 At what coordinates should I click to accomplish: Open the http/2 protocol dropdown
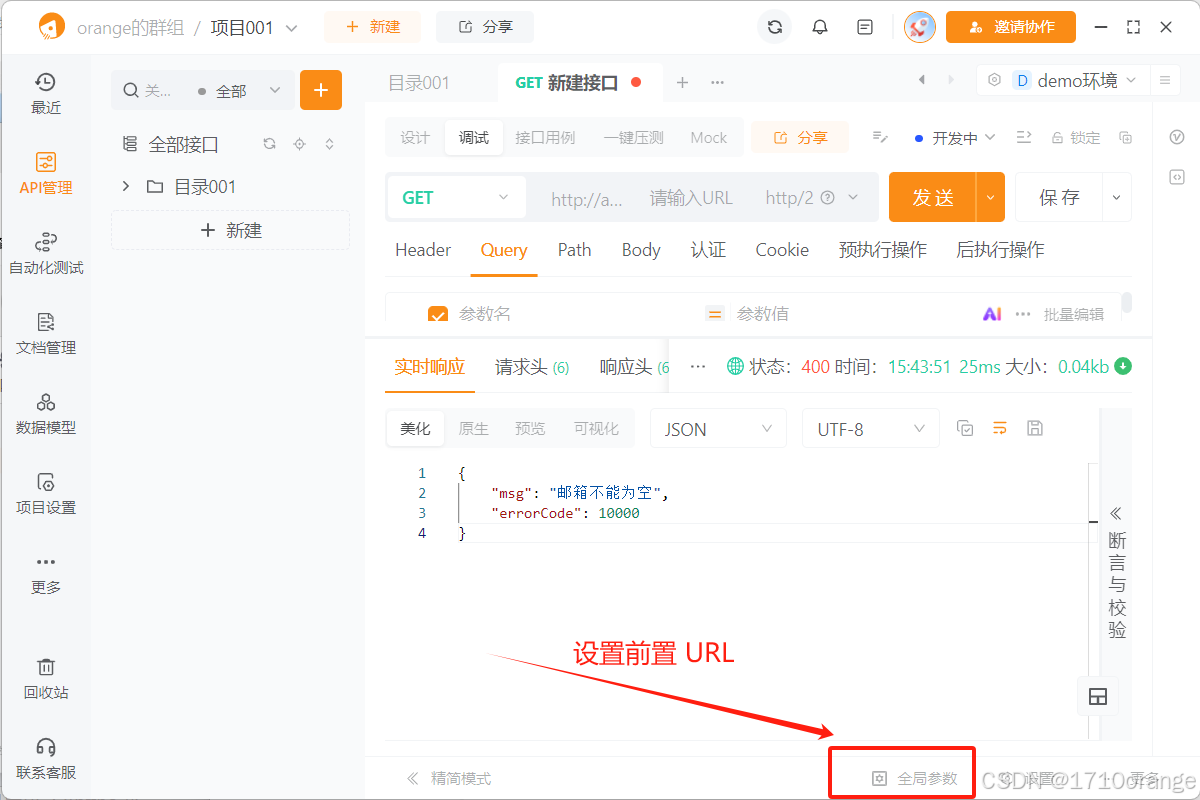[x=812, y=197]
